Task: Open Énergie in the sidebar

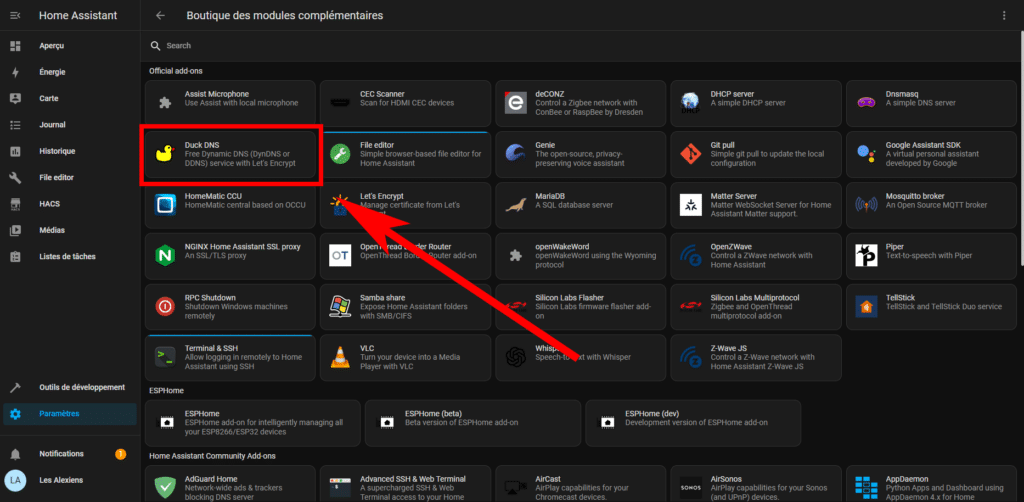Action: pos(70,72)
